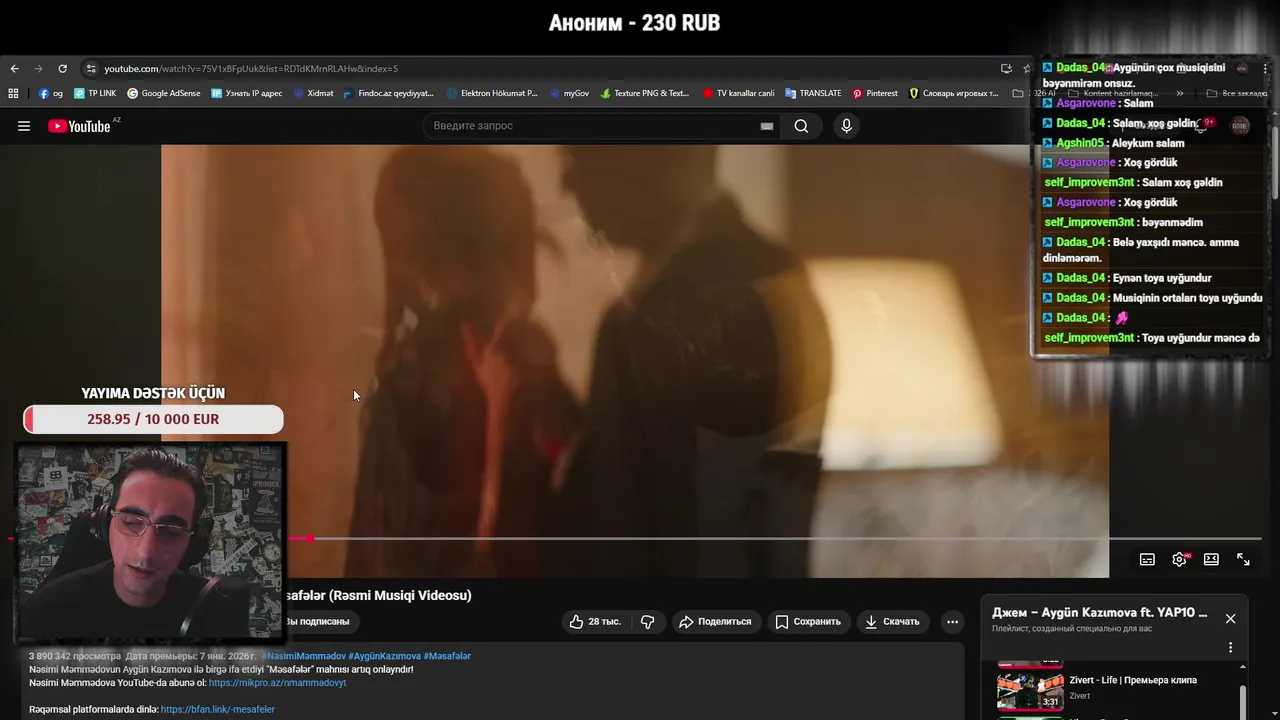Click the red playhead on progress bar
1280x720 pixels.
coord(311,538)
